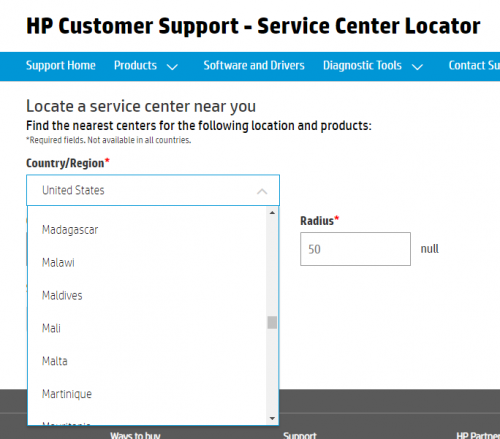The image size is (500, 439).
Task: Click the dropdown list scroll down arrow
Action: [272, 418]
